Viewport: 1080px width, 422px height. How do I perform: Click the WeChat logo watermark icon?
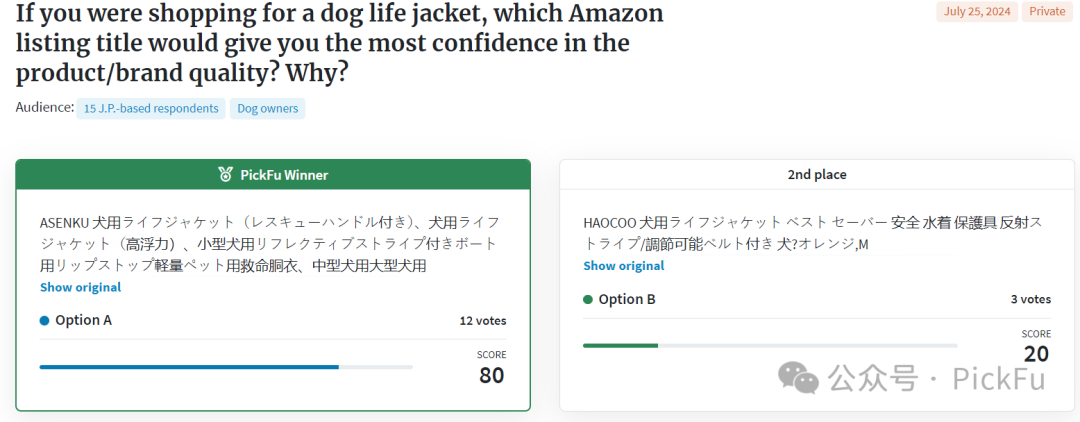coord(798,378)
